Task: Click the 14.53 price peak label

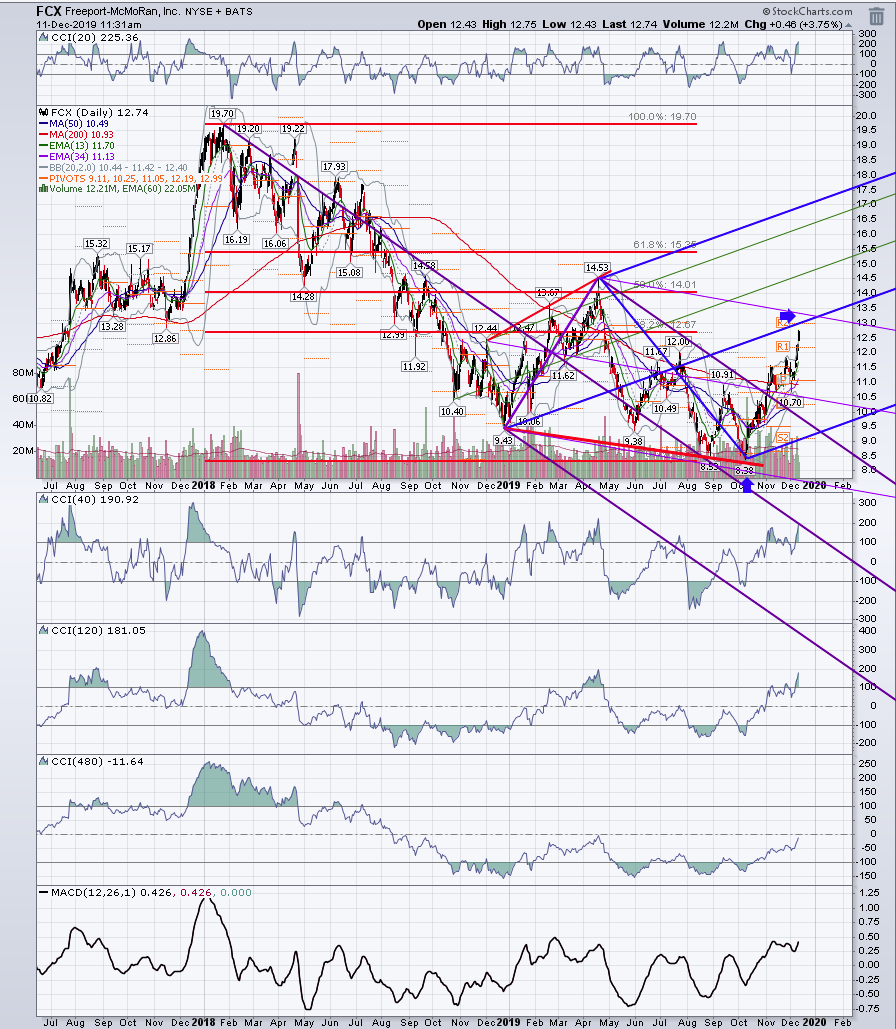Action: point(597,267)
